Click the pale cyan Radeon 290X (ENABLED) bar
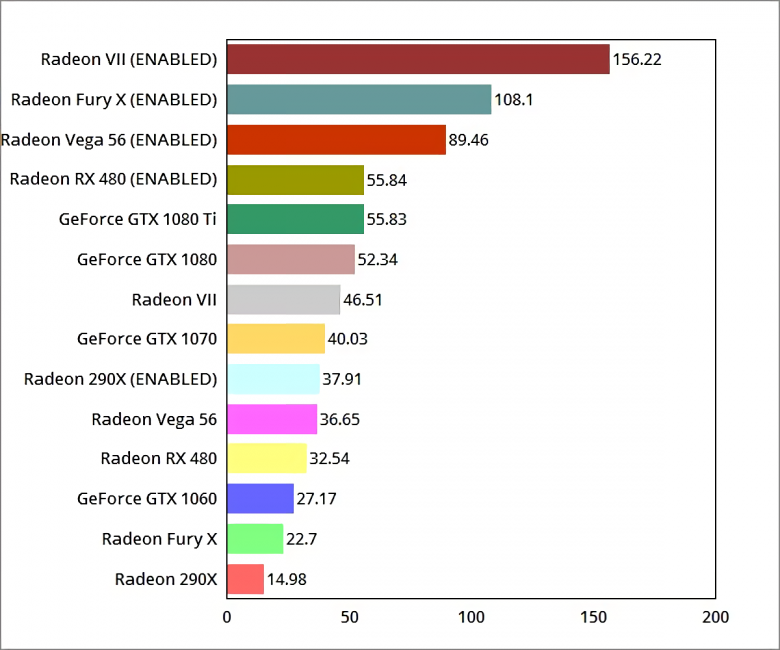Screen dimensions: 780x650 point(273,379)
